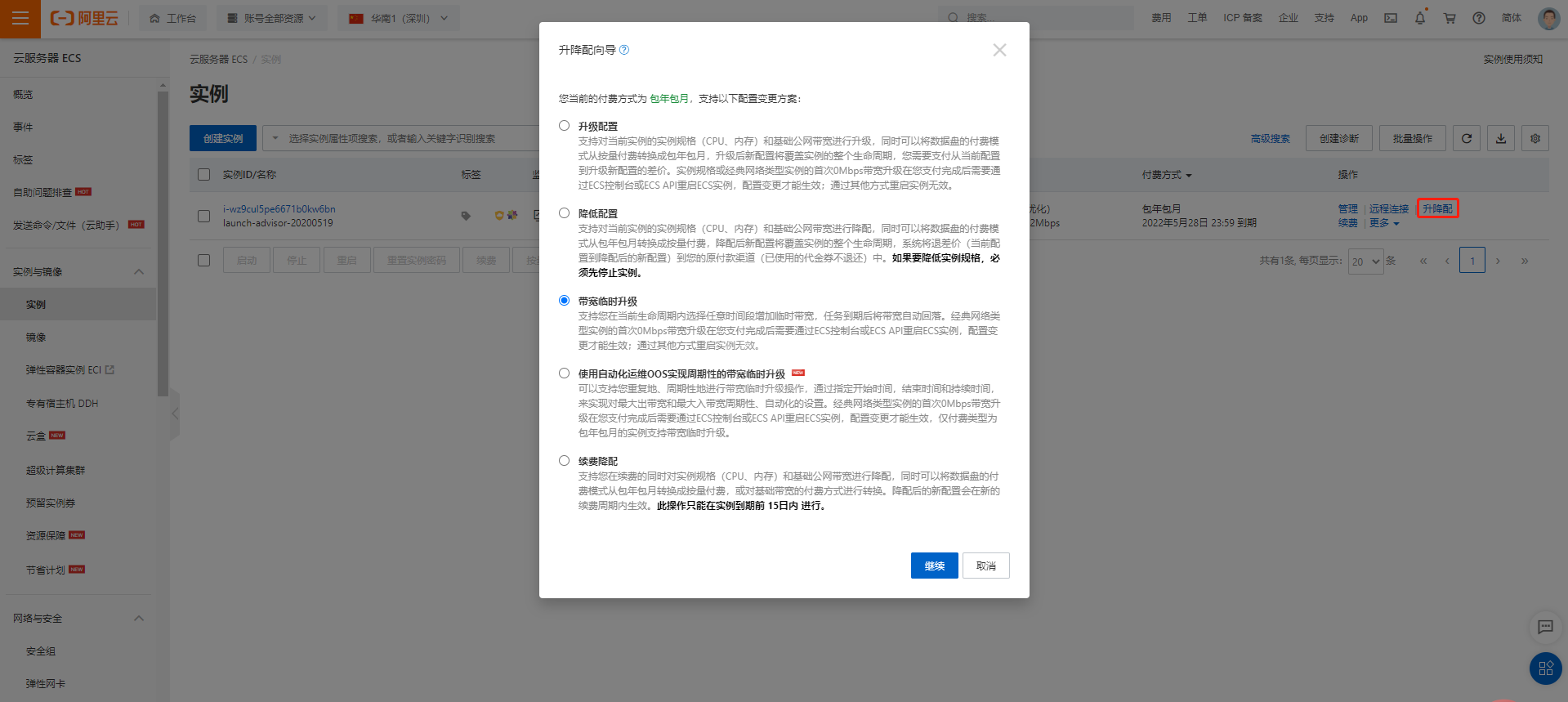
Task: Open 高级搜索 advanced search
Action: pos(1271,139)
